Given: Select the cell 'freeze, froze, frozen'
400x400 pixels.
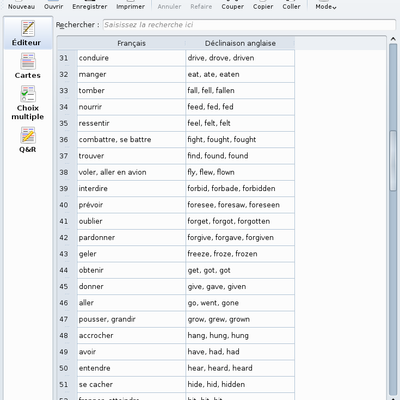Looking at the screenshot, I should (x=240, y=254).
